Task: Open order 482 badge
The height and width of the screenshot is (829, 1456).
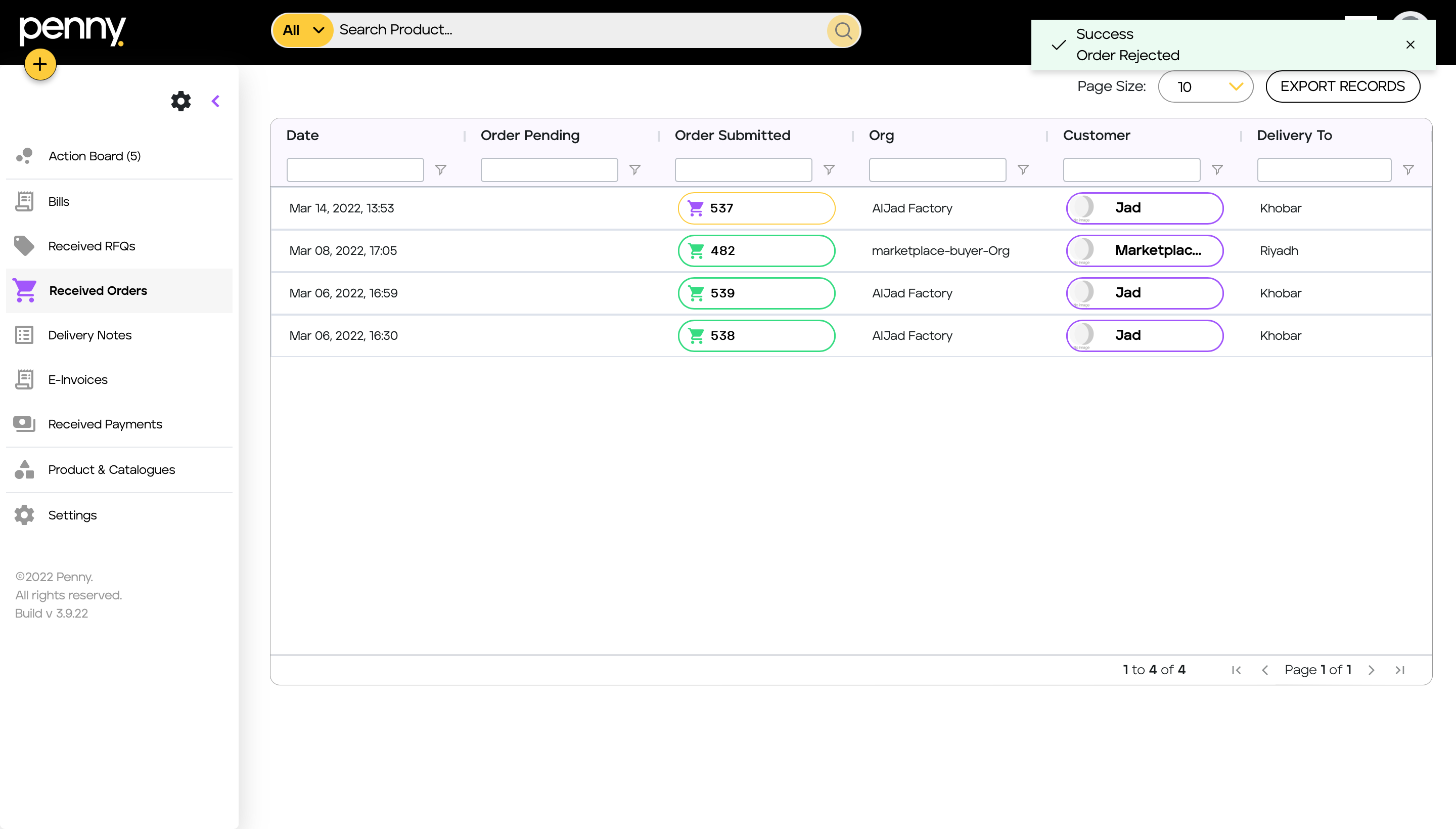Action: pyautogui.click(x=756, y=250)
